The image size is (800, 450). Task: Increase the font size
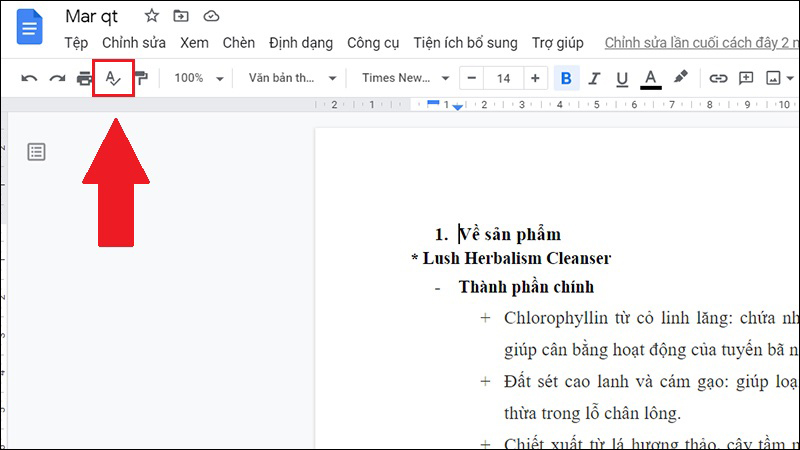click(x=535, y=78)
